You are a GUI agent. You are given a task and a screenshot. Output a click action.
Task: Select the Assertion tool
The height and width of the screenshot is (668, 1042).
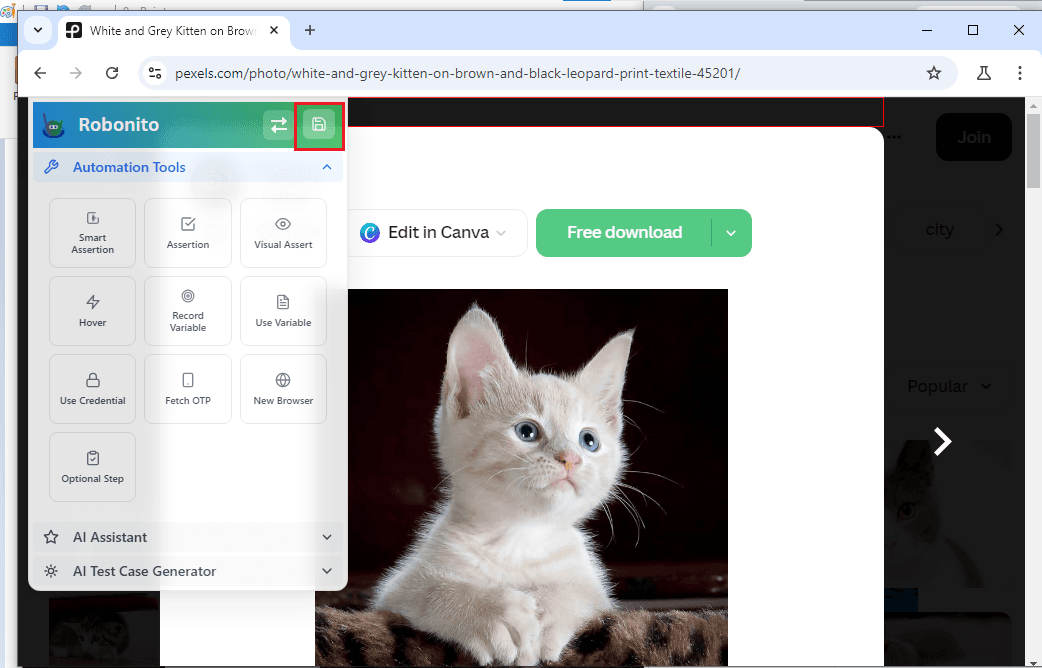(188, 233)
